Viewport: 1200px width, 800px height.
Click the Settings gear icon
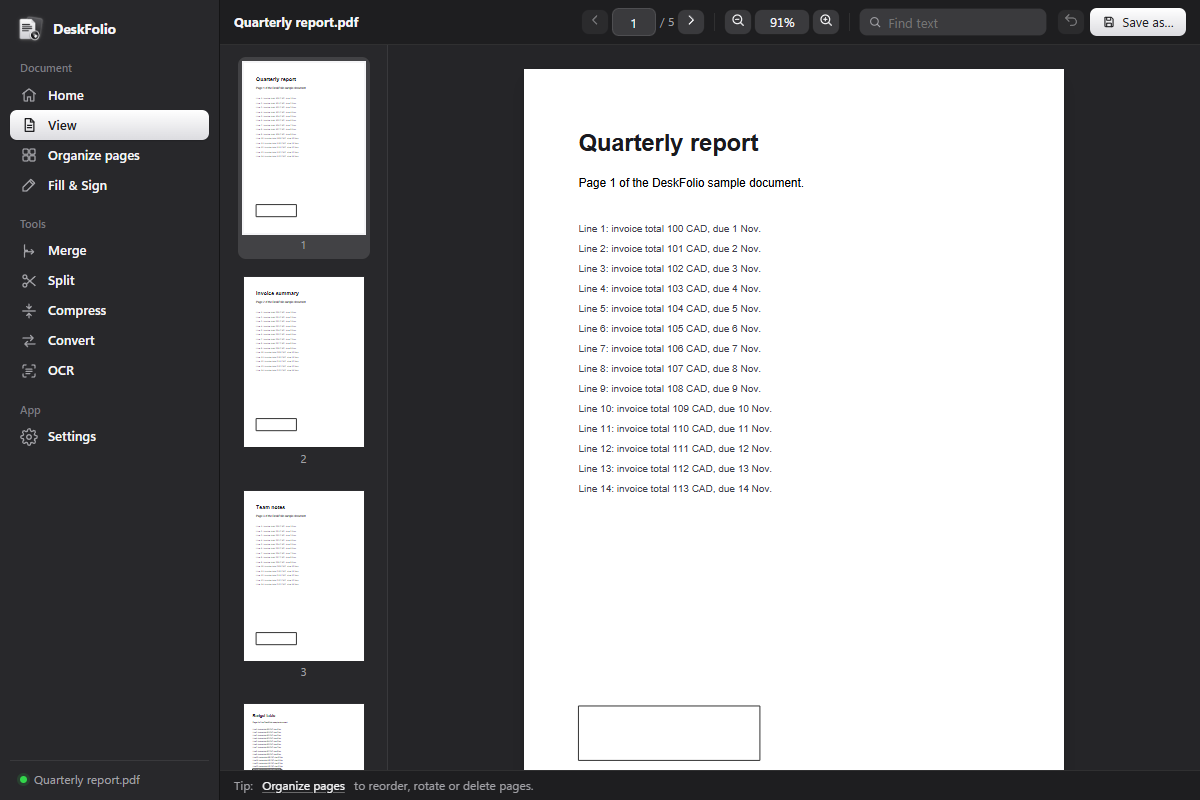pyautogui.click(x=29, y=437)
